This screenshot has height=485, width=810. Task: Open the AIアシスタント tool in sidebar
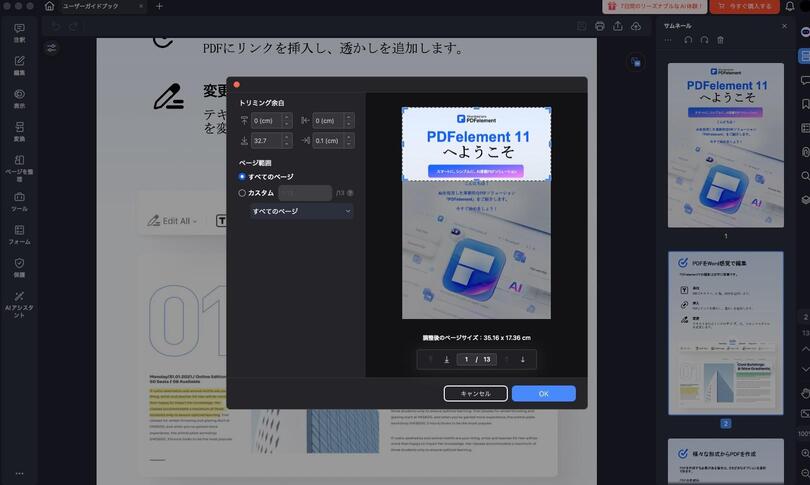[19, 304]
